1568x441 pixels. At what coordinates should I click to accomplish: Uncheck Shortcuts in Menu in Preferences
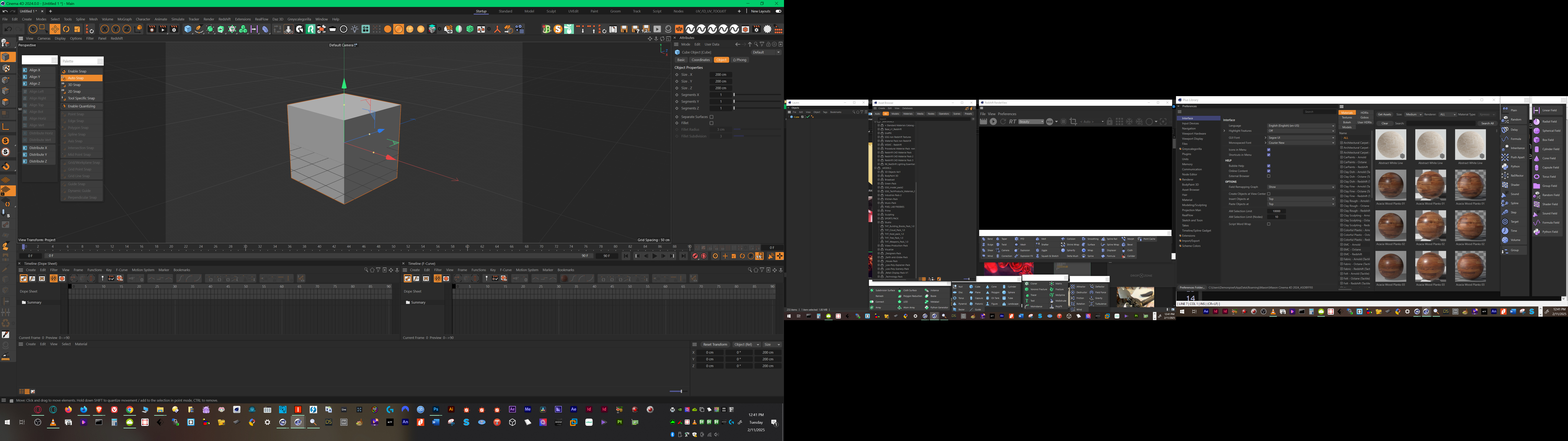(x=1268, y=155)
